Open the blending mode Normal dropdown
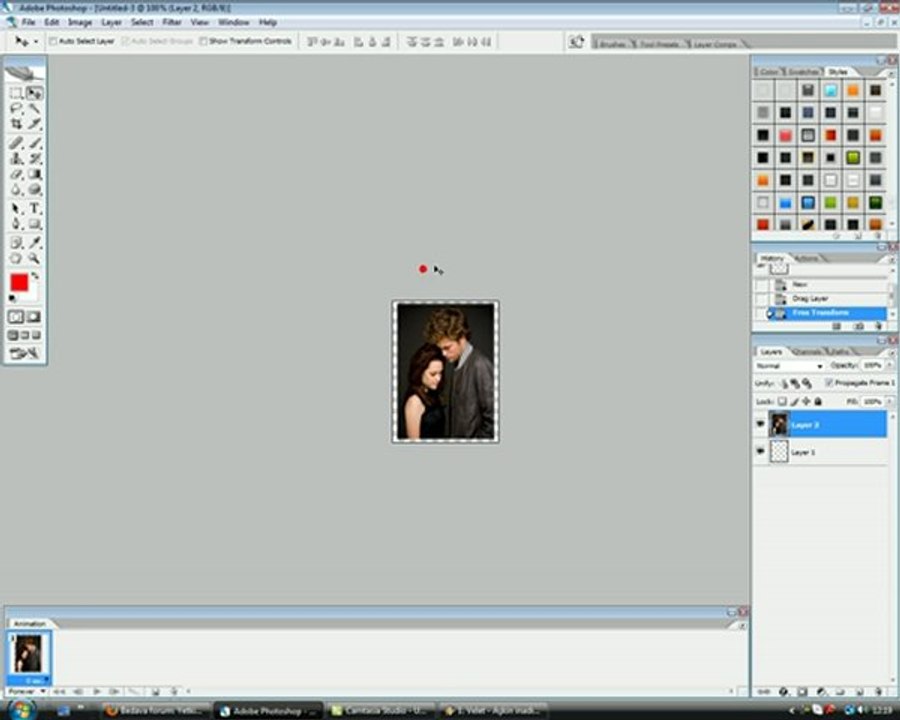900x720 pixels. (789, 366)
